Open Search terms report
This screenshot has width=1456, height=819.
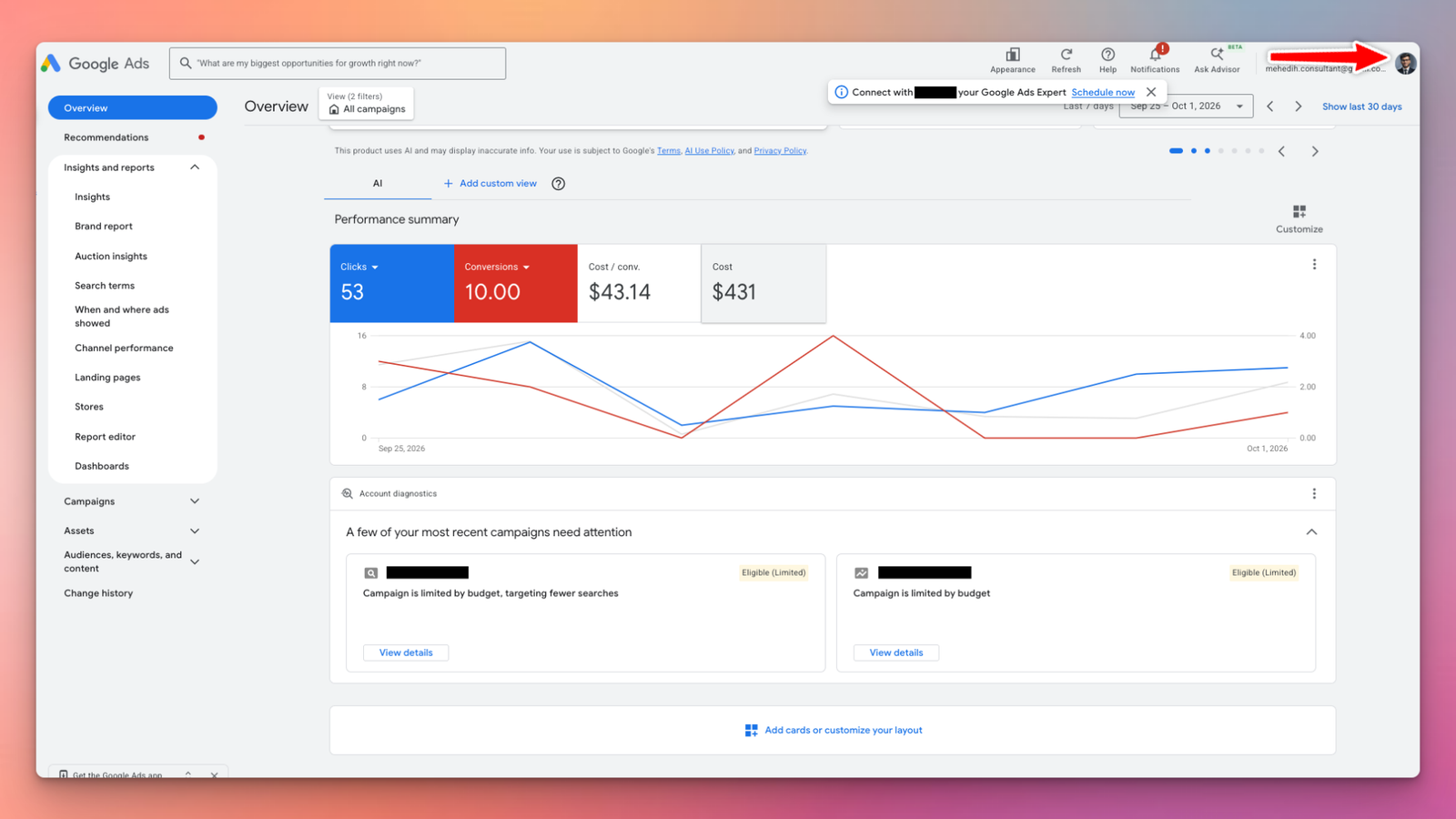tap(105, 286)
